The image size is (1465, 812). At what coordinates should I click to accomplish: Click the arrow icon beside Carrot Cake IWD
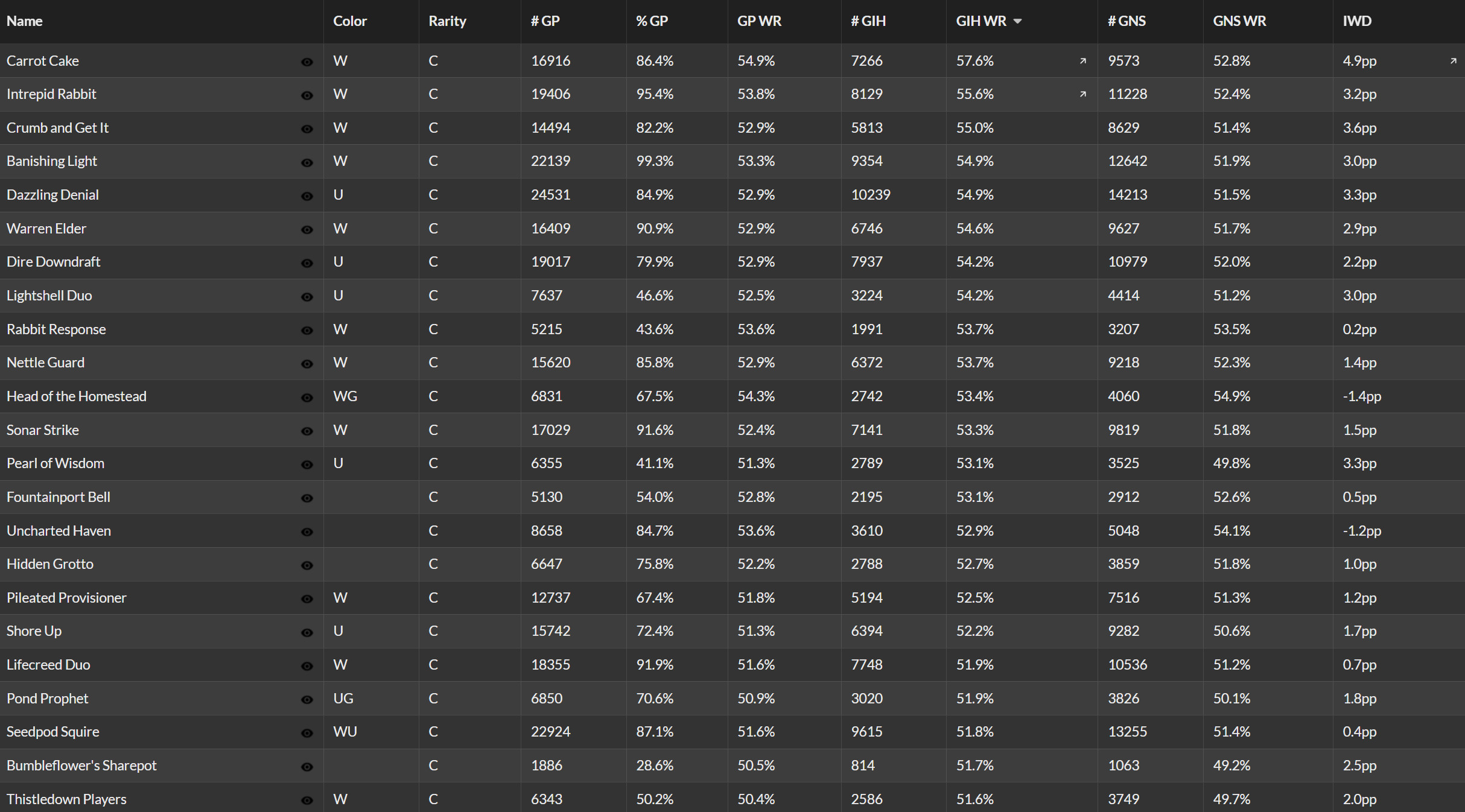[1454, 61]
